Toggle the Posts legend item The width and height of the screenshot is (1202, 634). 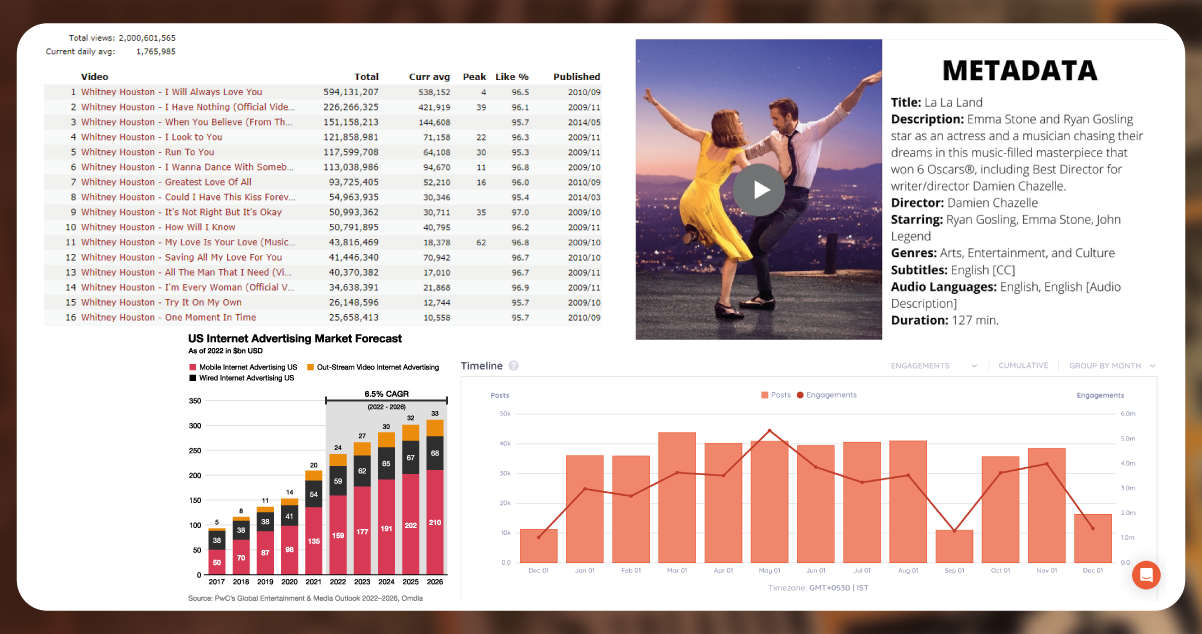pyautogui.click(x=775, y=395)
